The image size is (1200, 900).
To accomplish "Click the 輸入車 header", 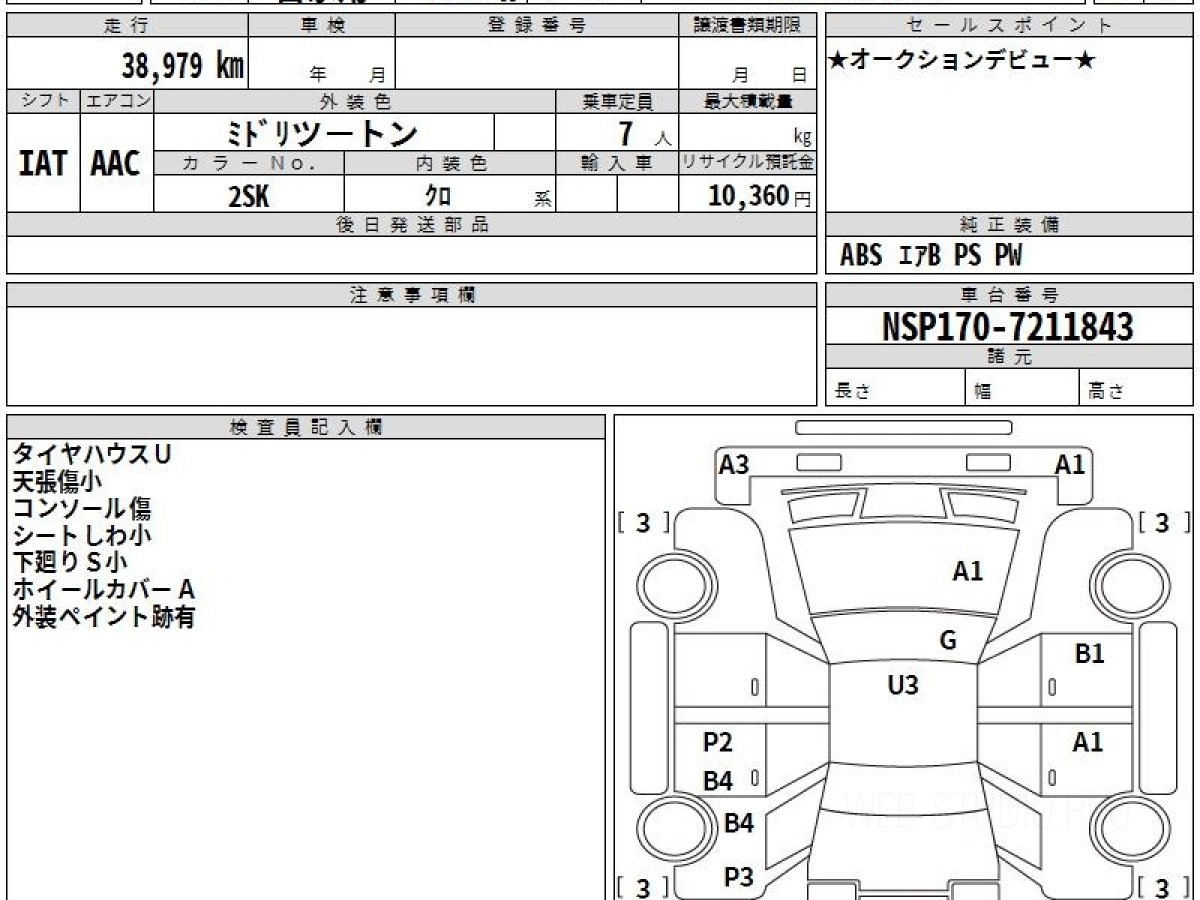I will [x=618, y=163].
